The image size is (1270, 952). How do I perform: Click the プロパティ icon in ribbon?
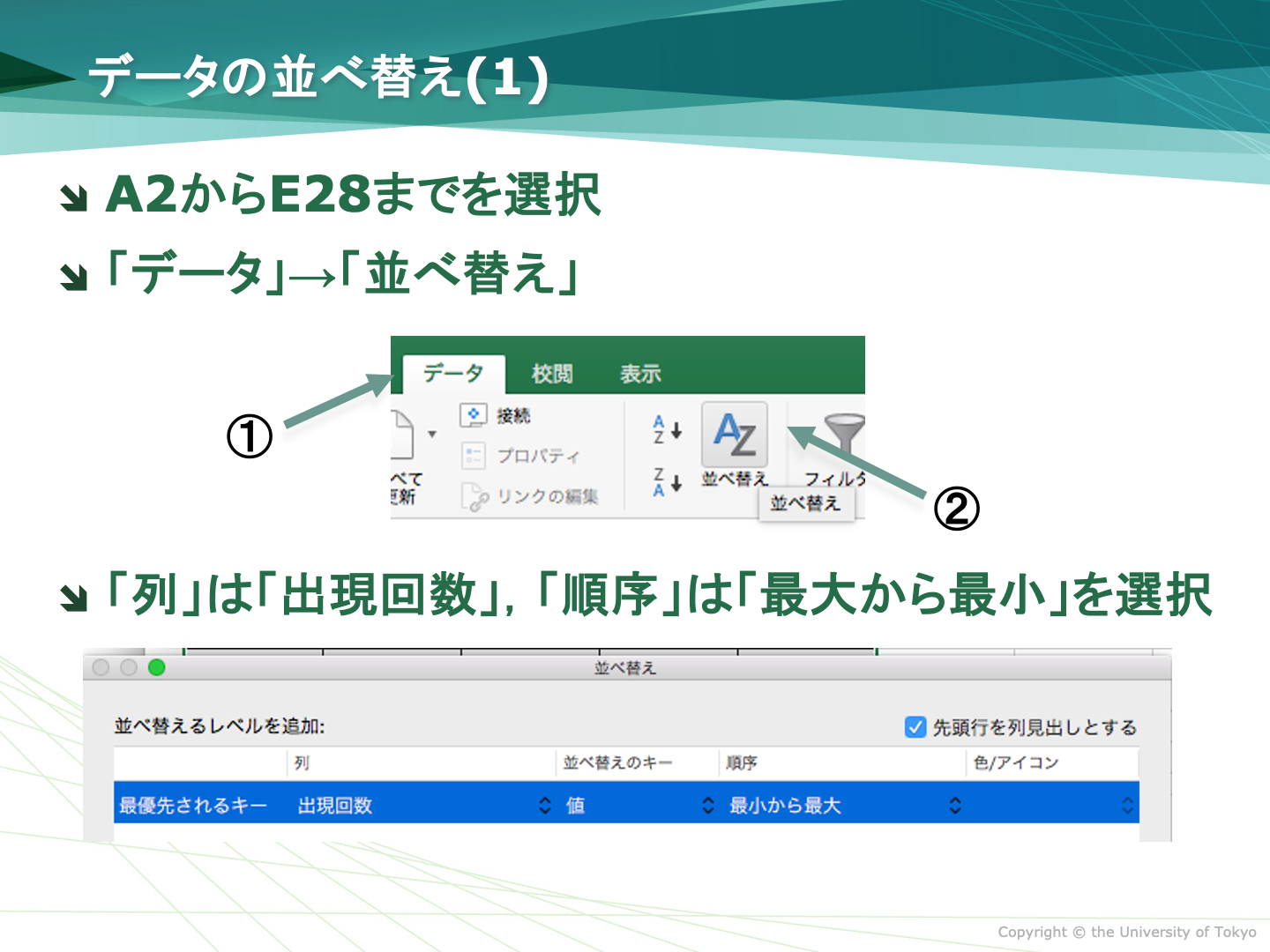click(474, 456)
